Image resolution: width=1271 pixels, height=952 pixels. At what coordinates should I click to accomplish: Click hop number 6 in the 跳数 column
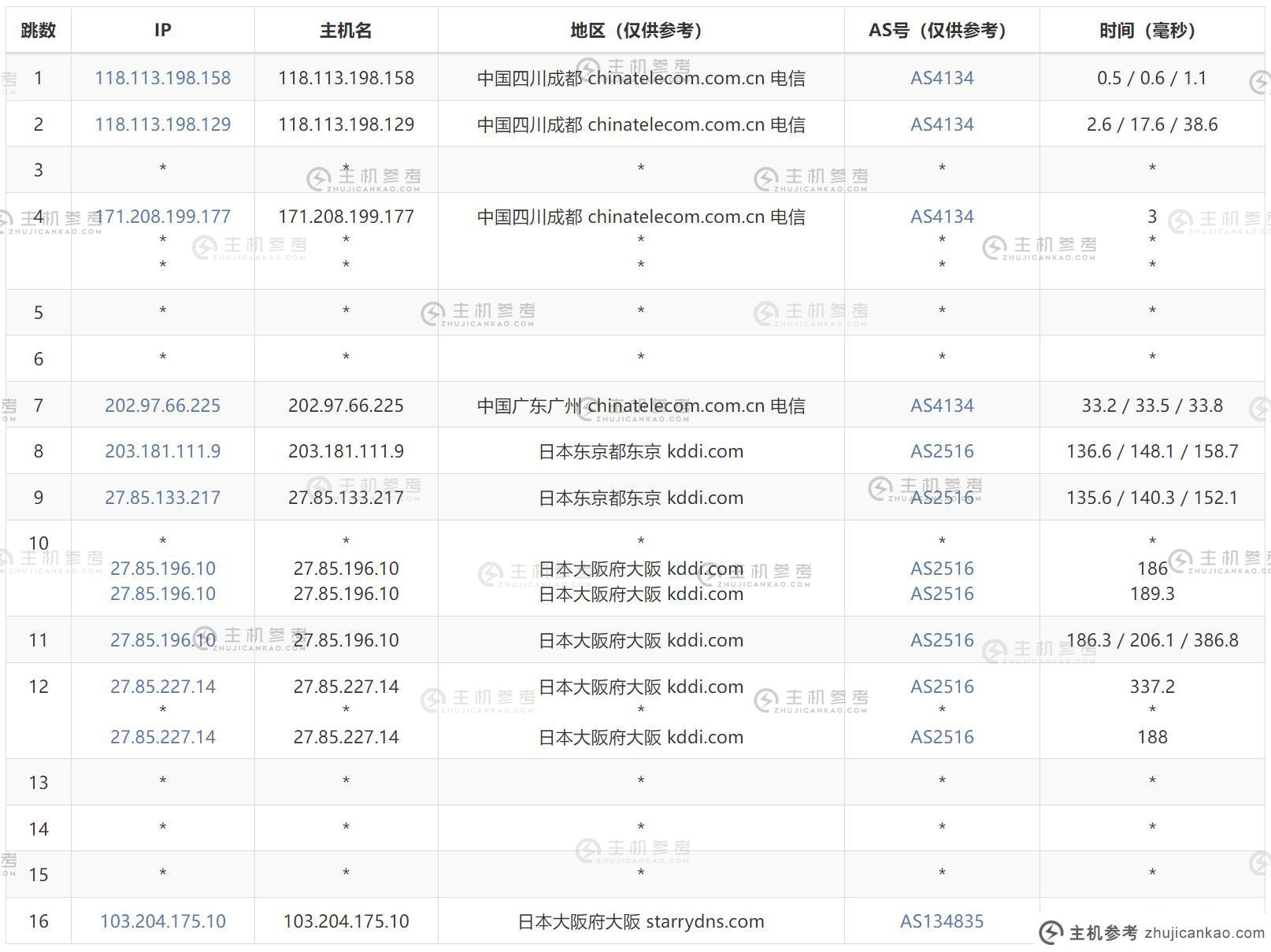(x=38, y=359)
